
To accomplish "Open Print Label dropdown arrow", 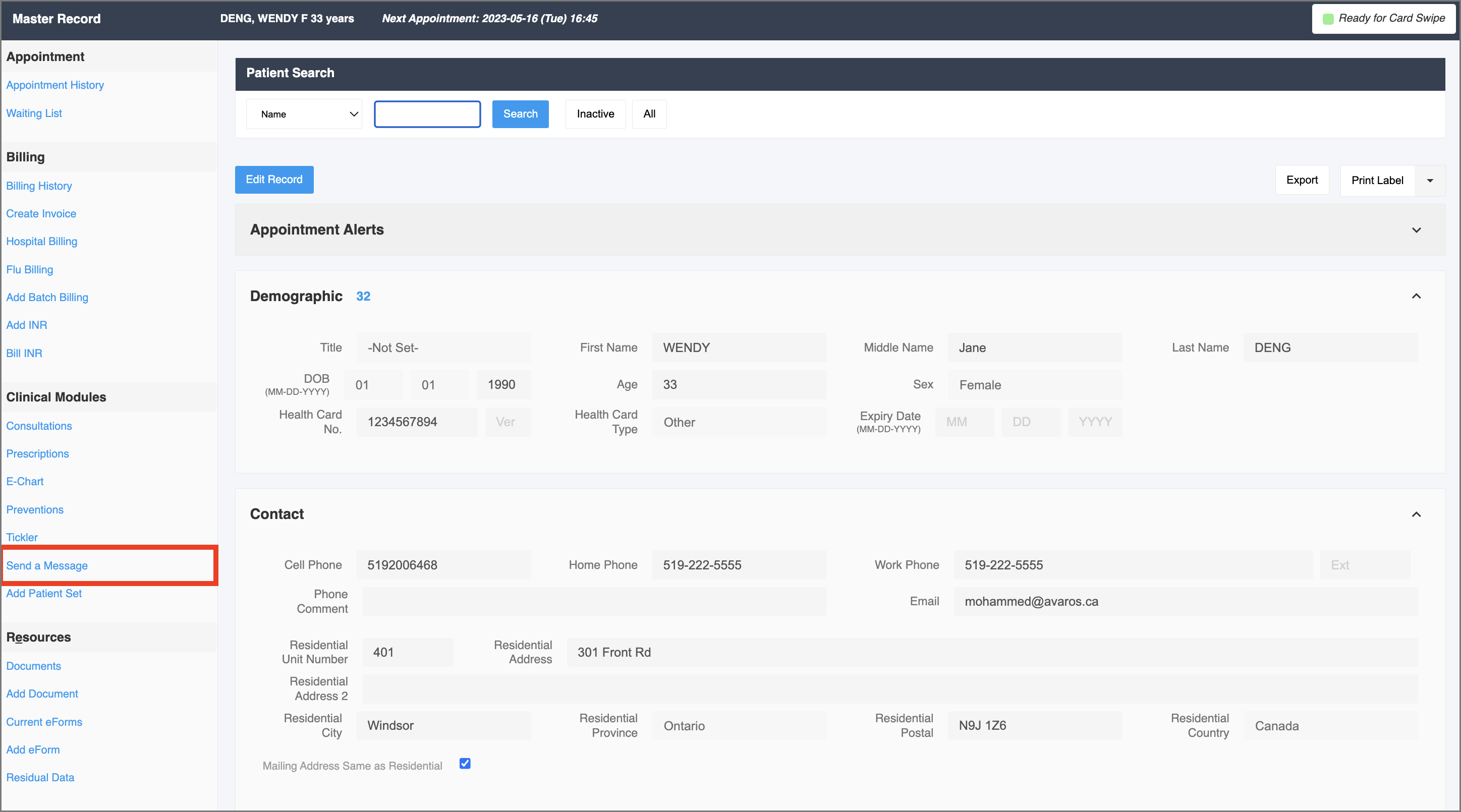I will pos(1430,181).
